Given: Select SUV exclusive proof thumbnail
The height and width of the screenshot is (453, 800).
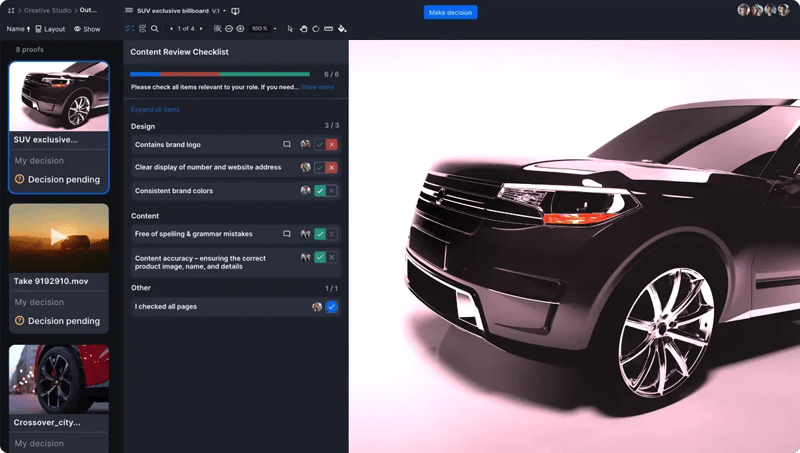Looking at the screenshot, I should coord(59,96).
